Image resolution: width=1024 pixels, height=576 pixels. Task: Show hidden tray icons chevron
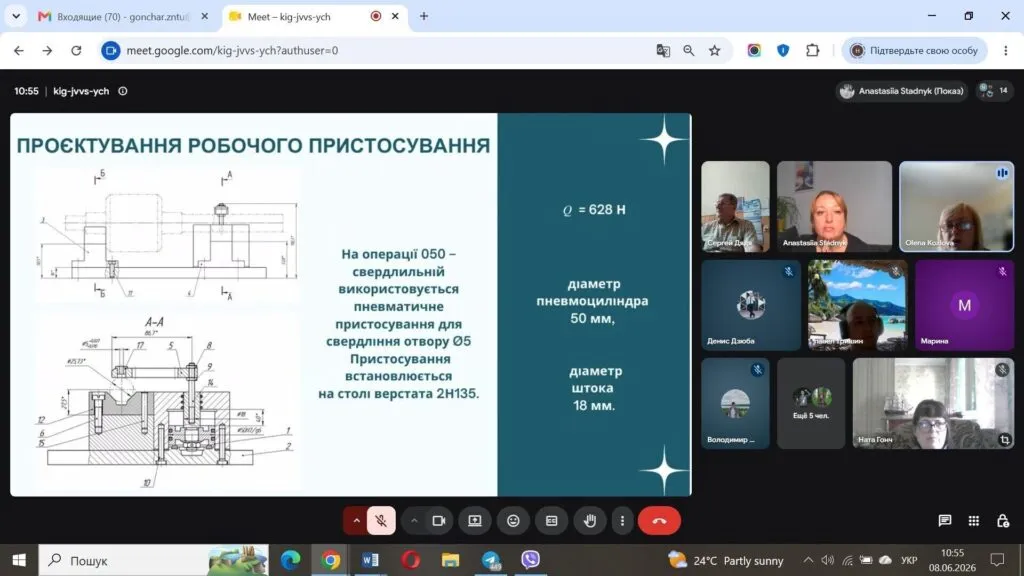pos(808,560)
